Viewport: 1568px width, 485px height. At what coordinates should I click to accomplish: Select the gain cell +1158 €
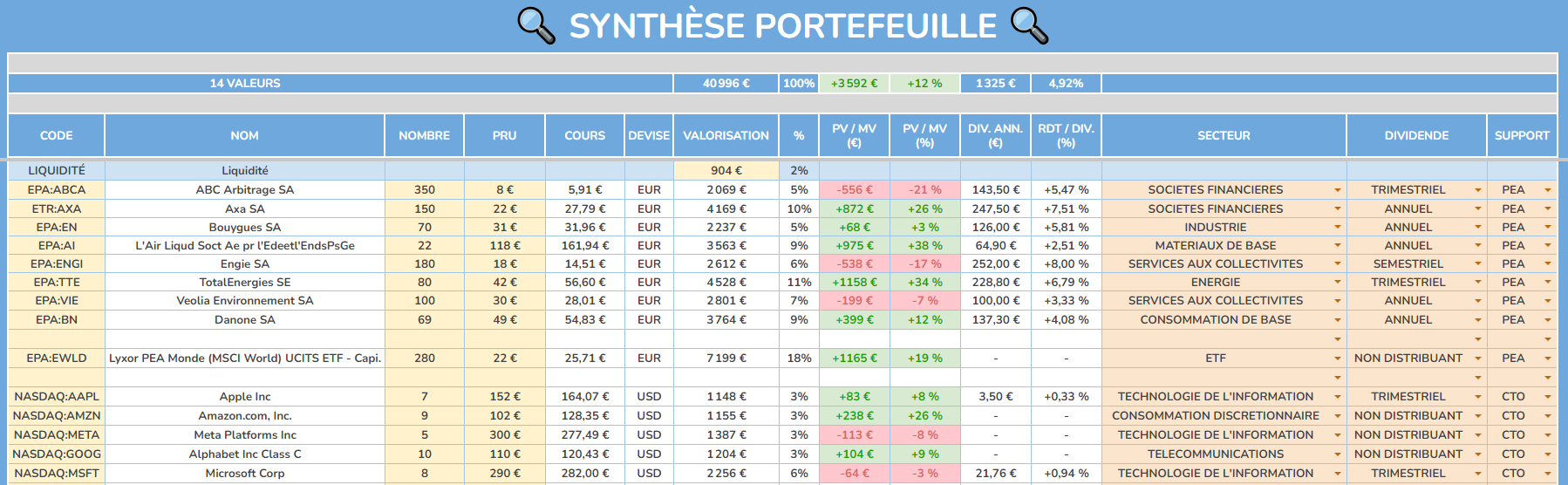[x=855, y=283]
